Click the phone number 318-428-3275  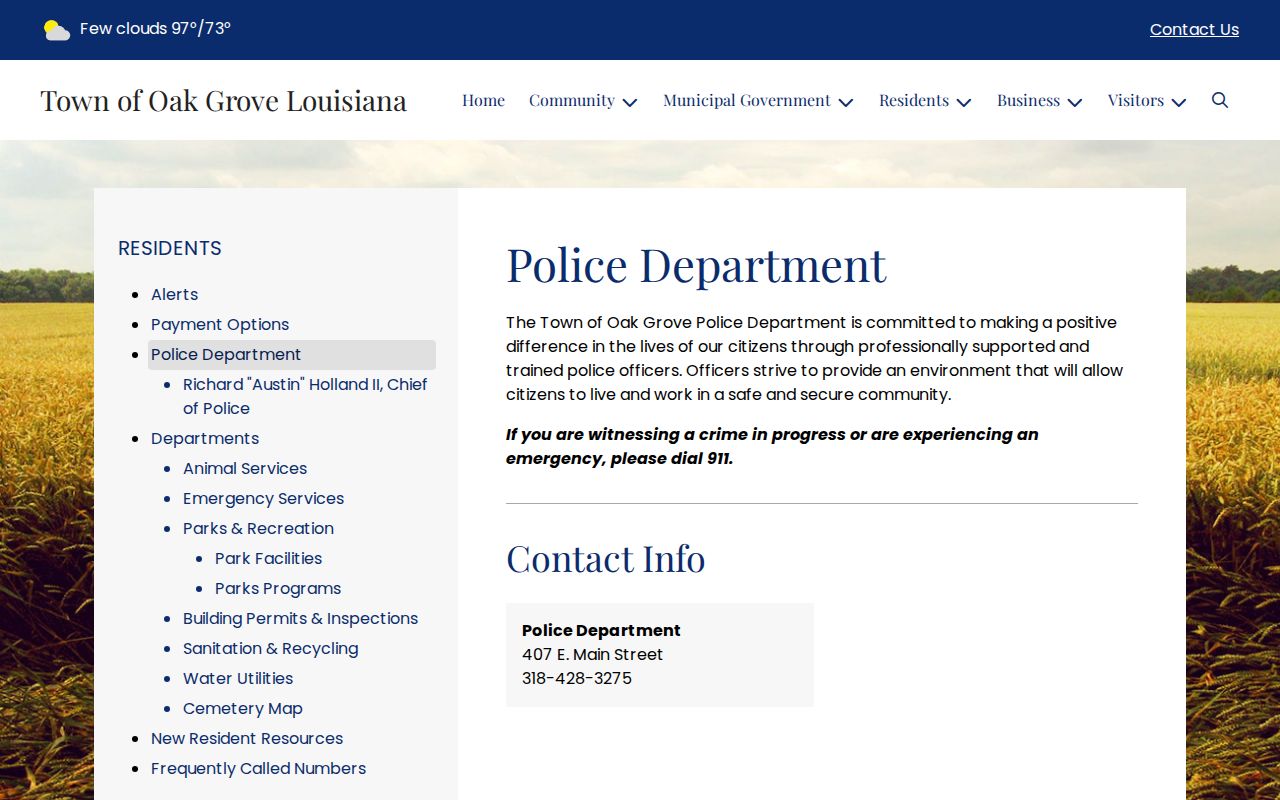coord(577,678)
